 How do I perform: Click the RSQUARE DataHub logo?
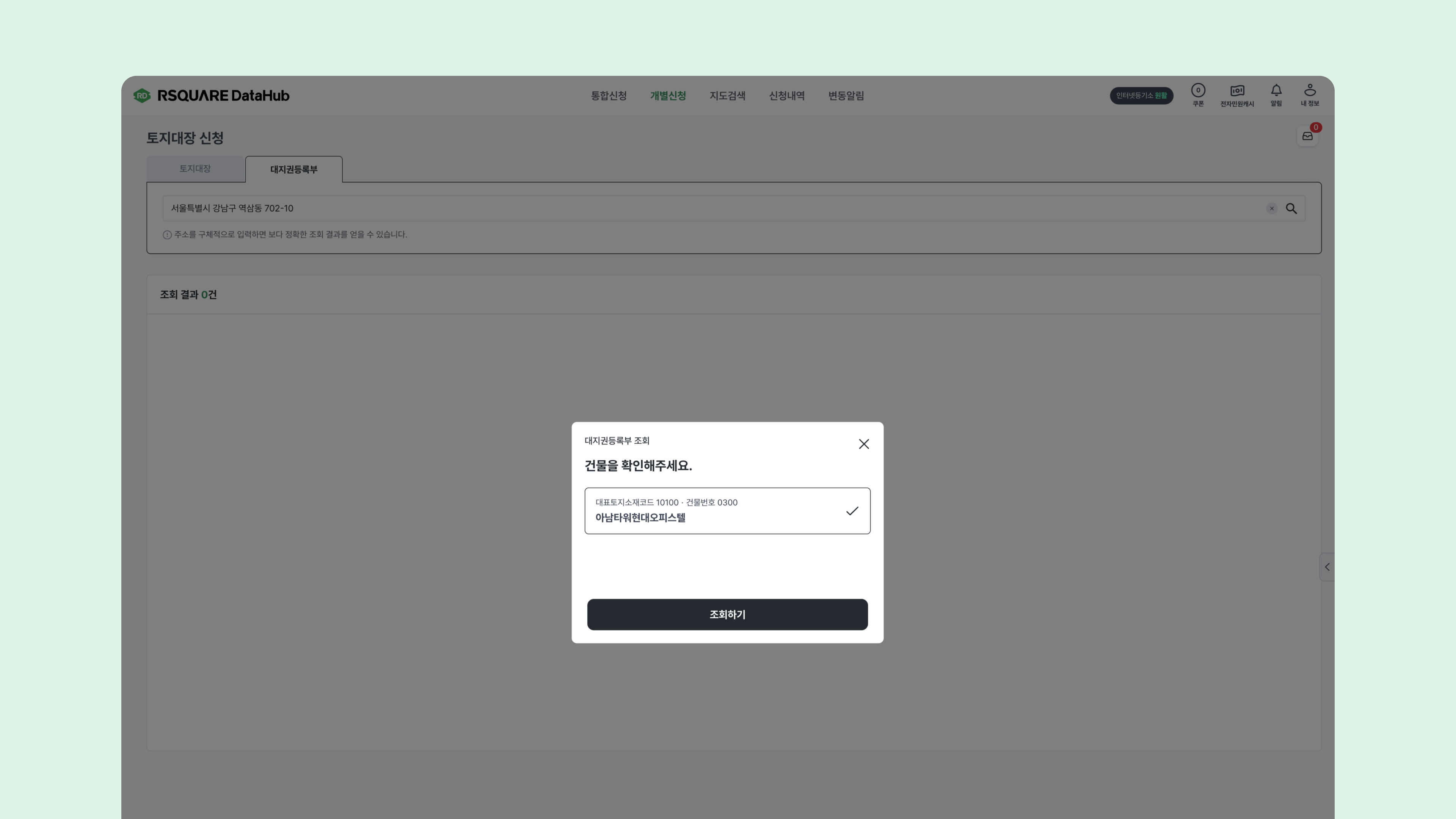coord(212,96)
